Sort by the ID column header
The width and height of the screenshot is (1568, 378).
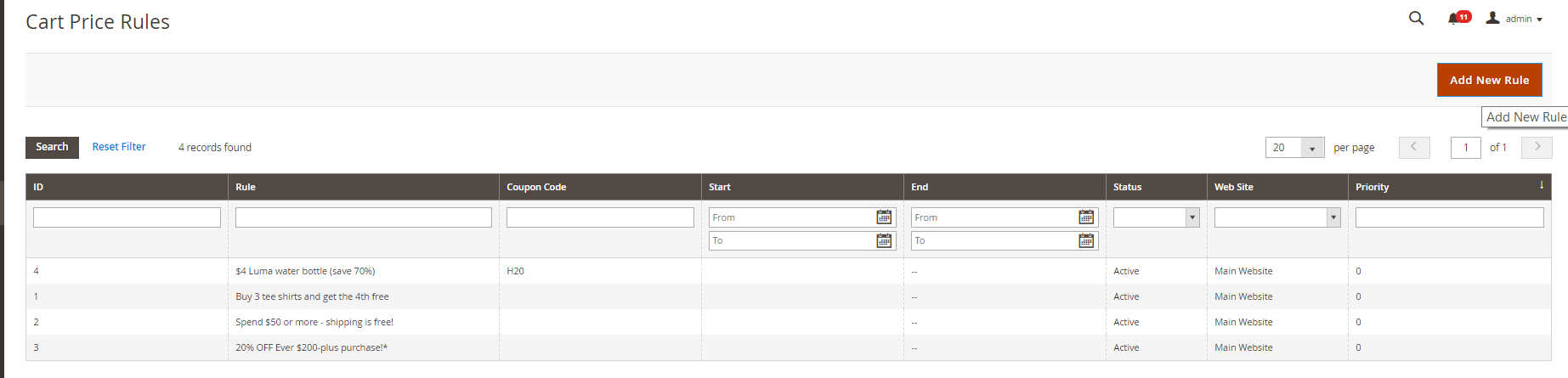click(x=127, y=187)
